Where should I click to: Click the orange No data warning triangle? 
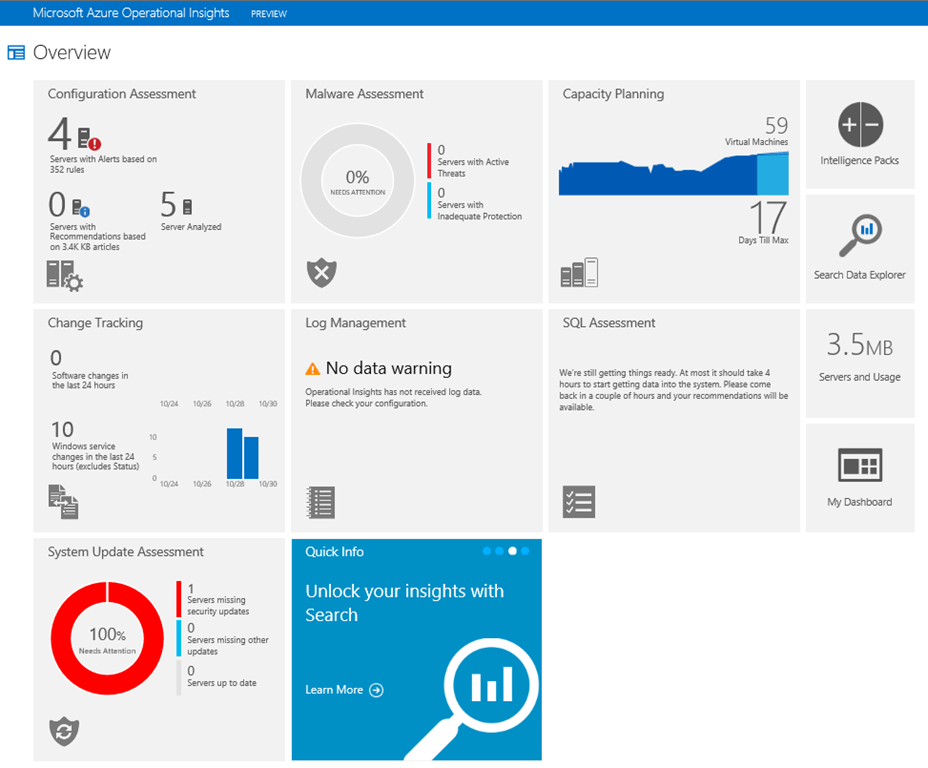point(312,369)
